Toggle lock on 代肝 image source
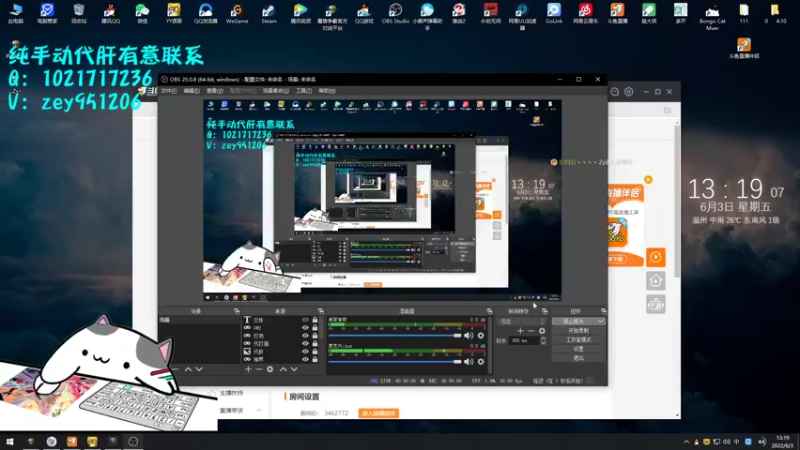The width and height of the screenshot is (800, 450). click(x=315, y=352)
